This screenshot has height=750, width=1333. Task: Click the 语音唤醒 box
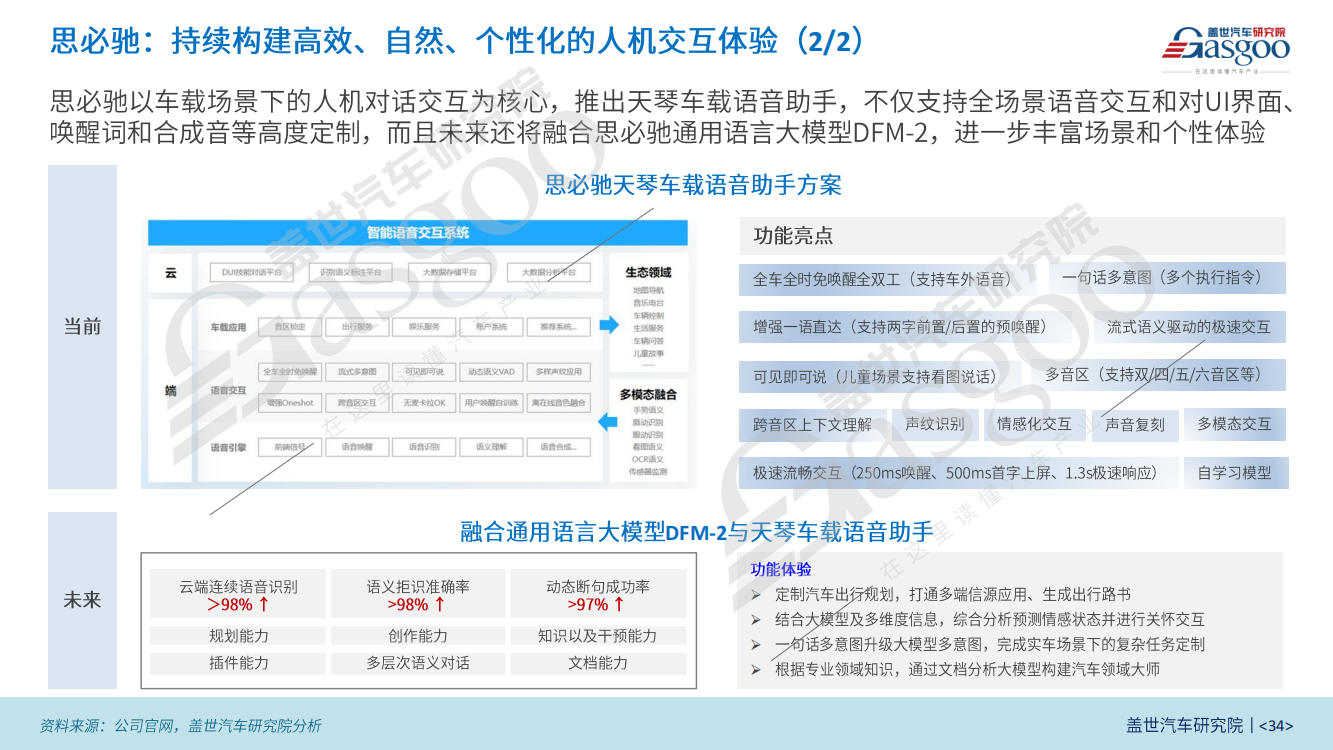[x=356, y=447]
